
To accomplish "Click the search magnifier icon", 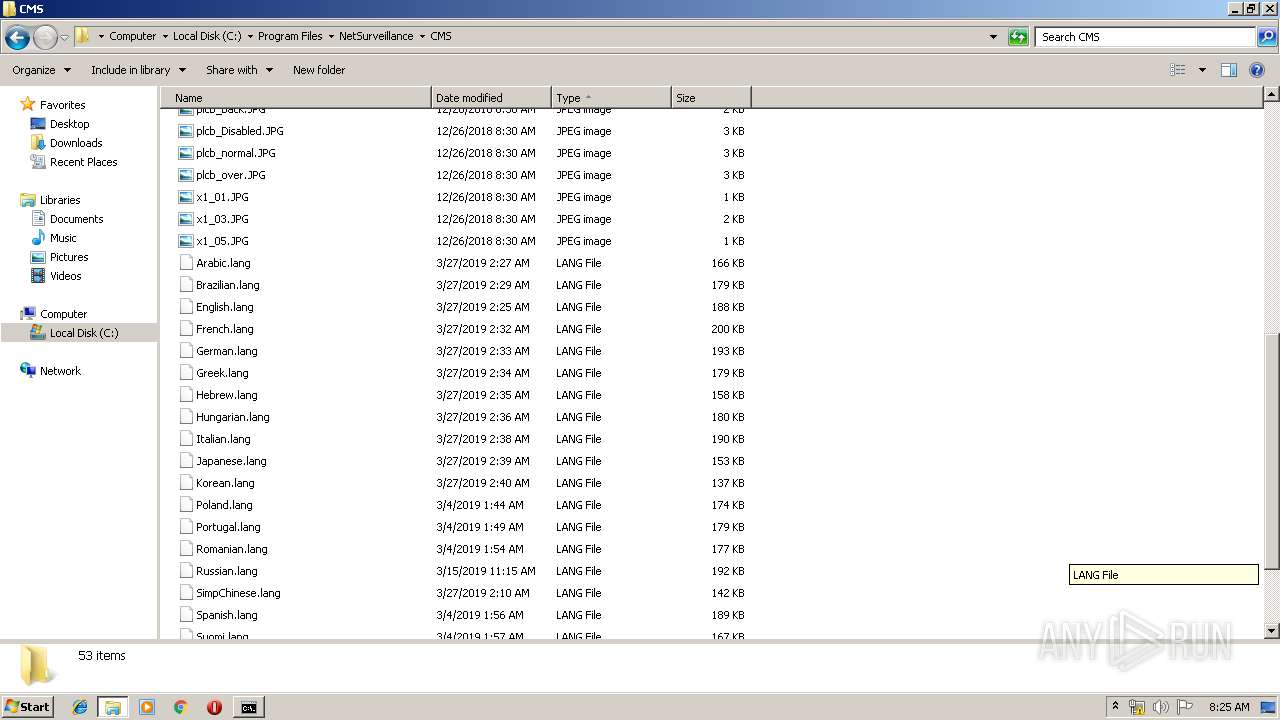I will coord(1266,37).
